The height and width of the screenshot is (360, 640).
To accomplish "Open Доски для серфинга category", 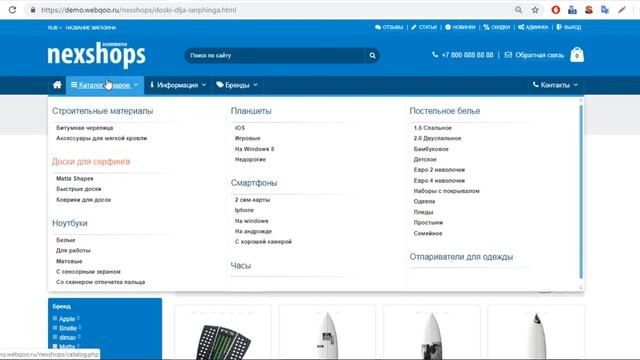I will point(91,162).
